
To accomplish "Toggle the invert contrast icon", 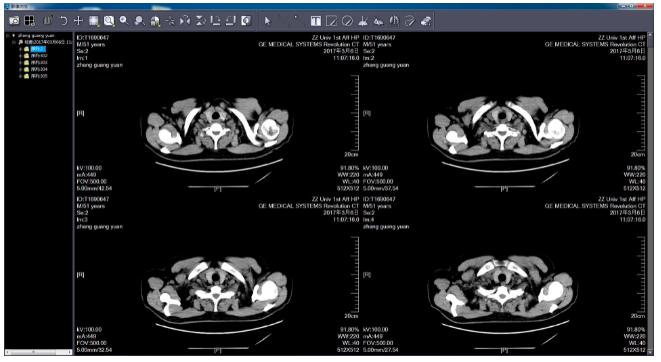I will point(246,20).
